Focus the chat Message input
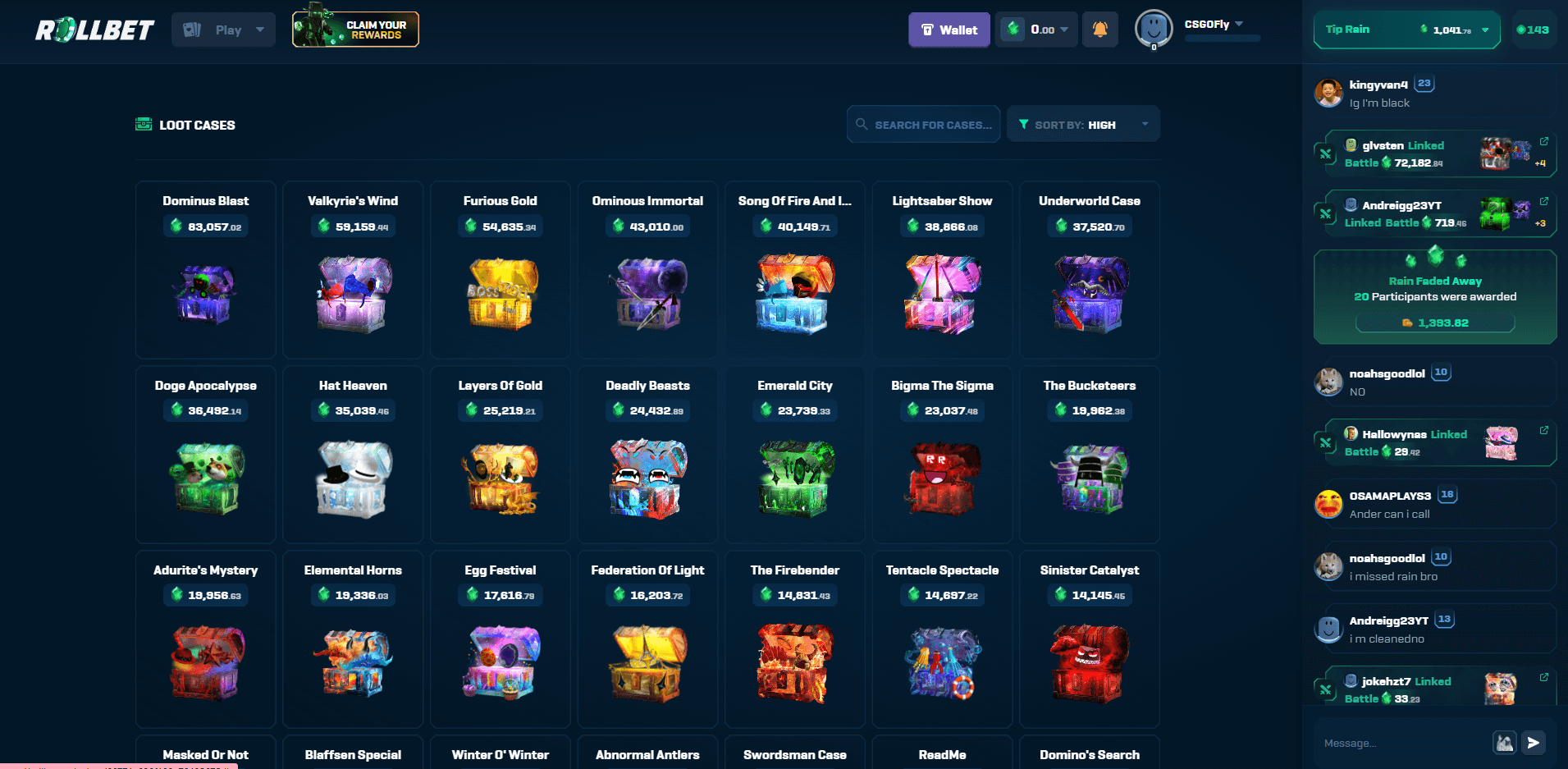 (x=1402, y=743)
